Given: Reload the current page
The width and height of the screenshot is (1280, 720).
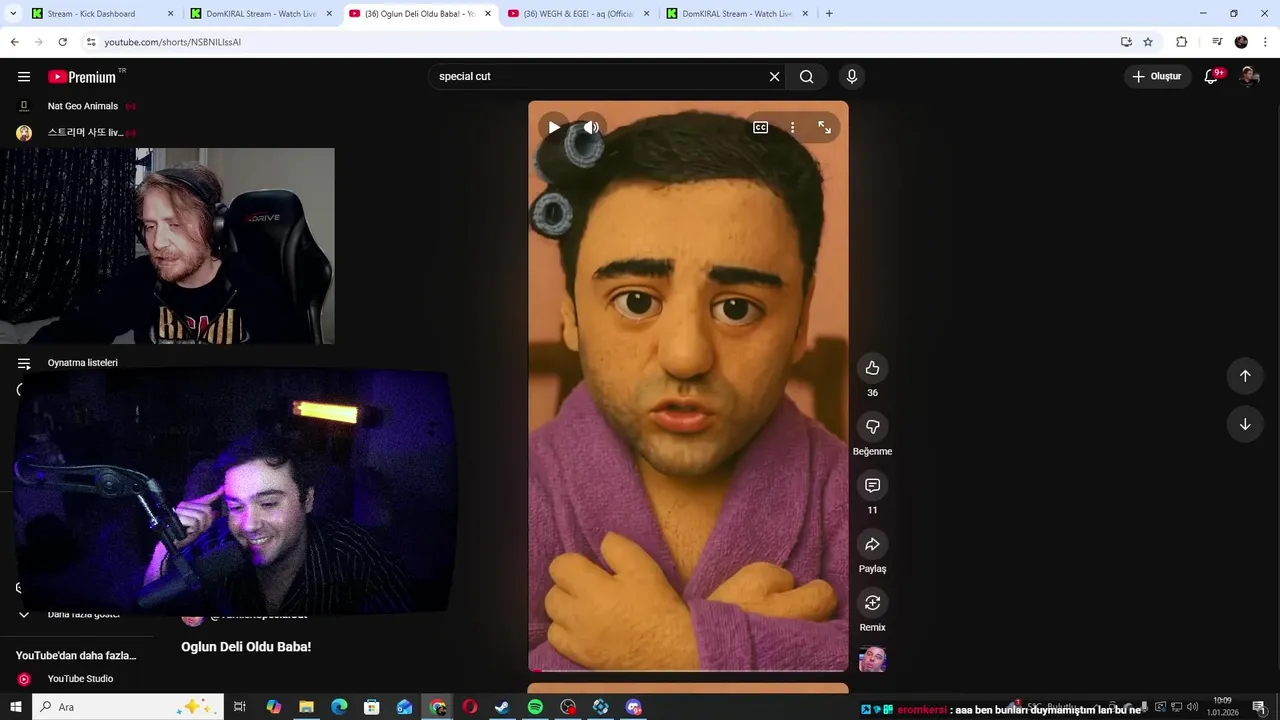Looking at the screenshot, I should pyautogui.click(x=62, y=42).
